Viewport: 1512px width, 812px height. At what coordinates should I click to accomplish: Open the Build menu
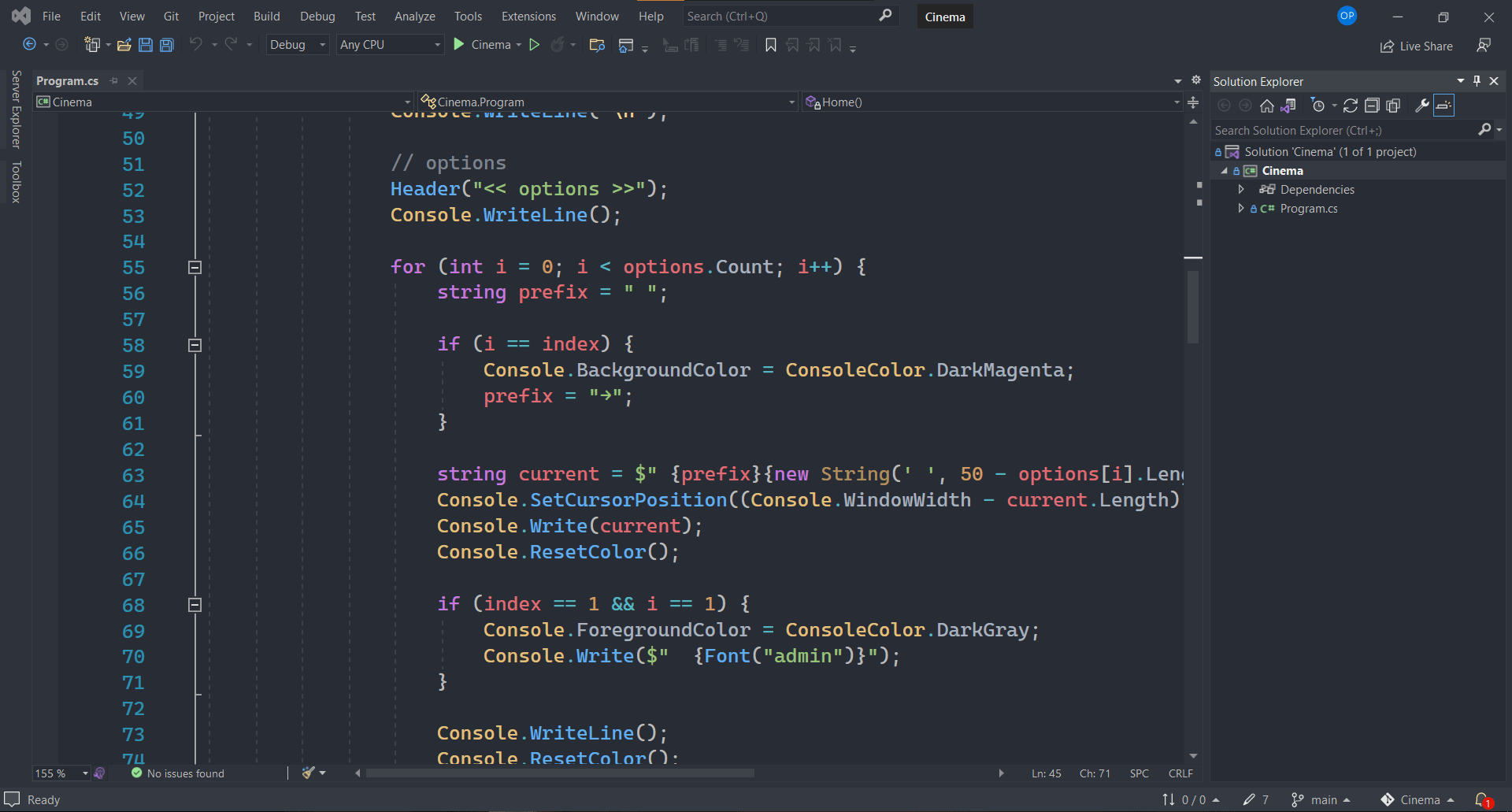tap(266, 16)
